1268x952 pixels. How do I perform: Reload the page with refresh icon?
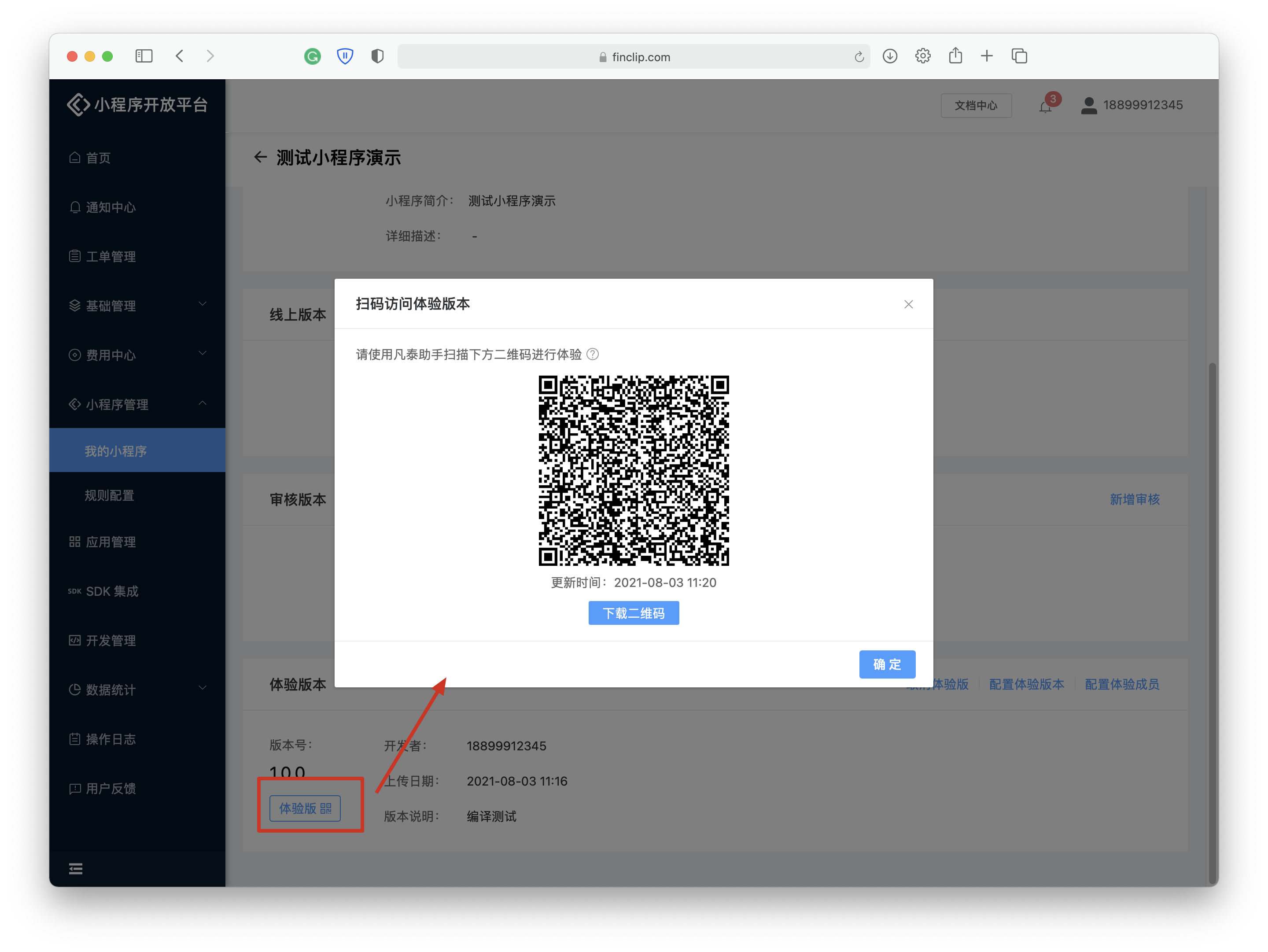(x=859, y=57)
